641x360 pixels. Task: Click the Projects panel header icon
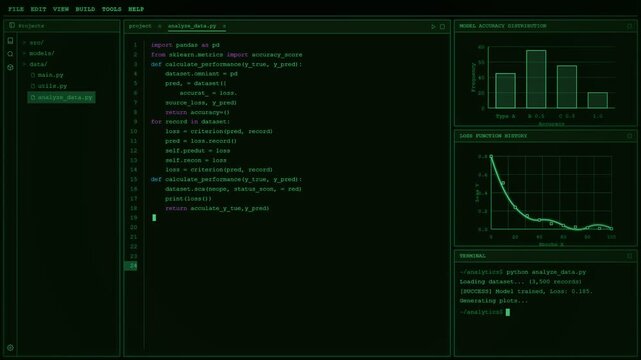pyautogui.click(x=12, y=25)
